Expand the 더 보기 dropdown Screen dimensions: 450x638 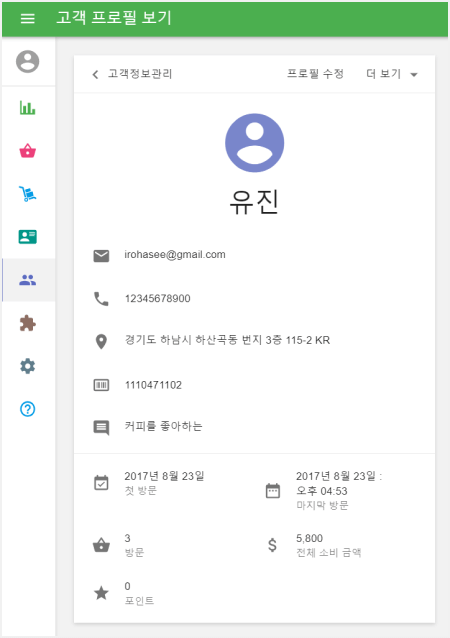click(392, 74)
